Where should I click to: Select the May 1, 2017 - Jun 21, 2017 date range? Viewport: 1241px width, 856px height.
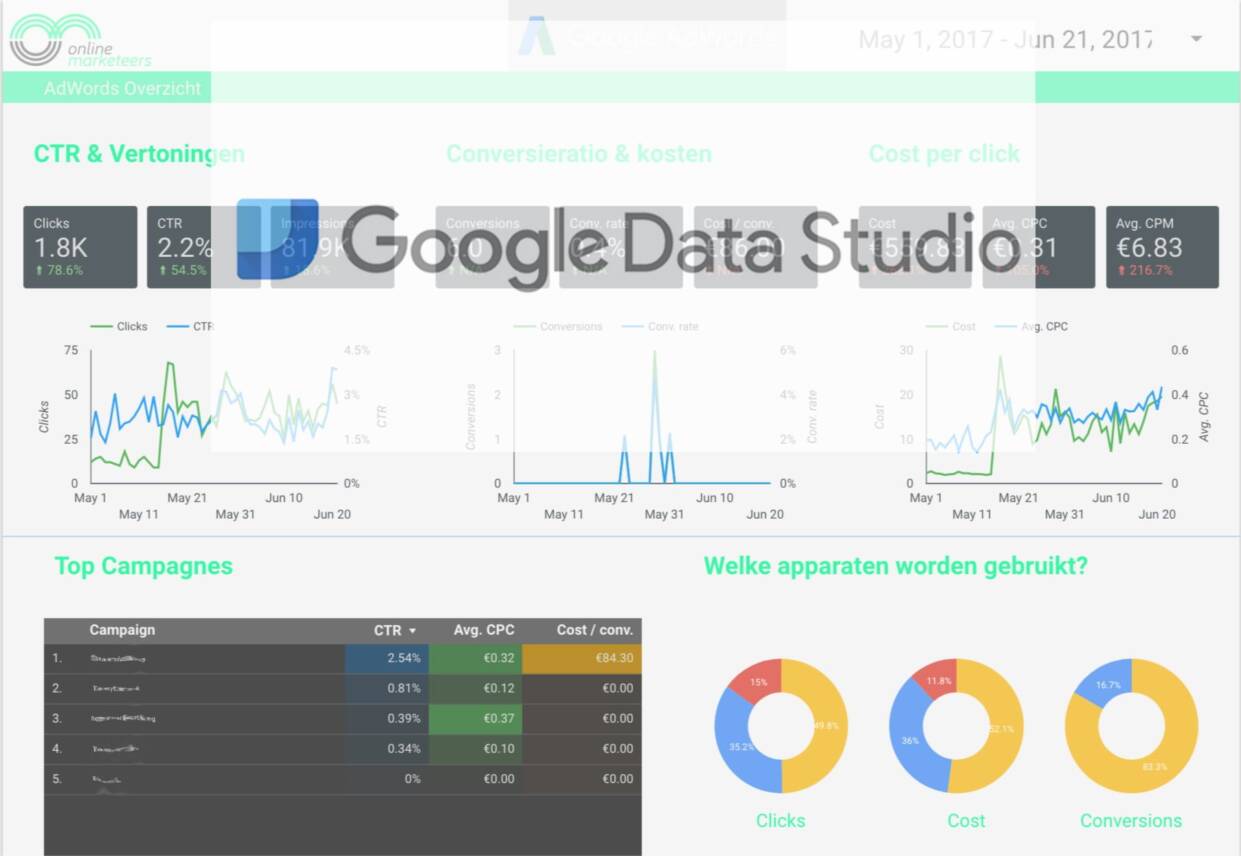pyautogui.click(x=1005, y=39)
